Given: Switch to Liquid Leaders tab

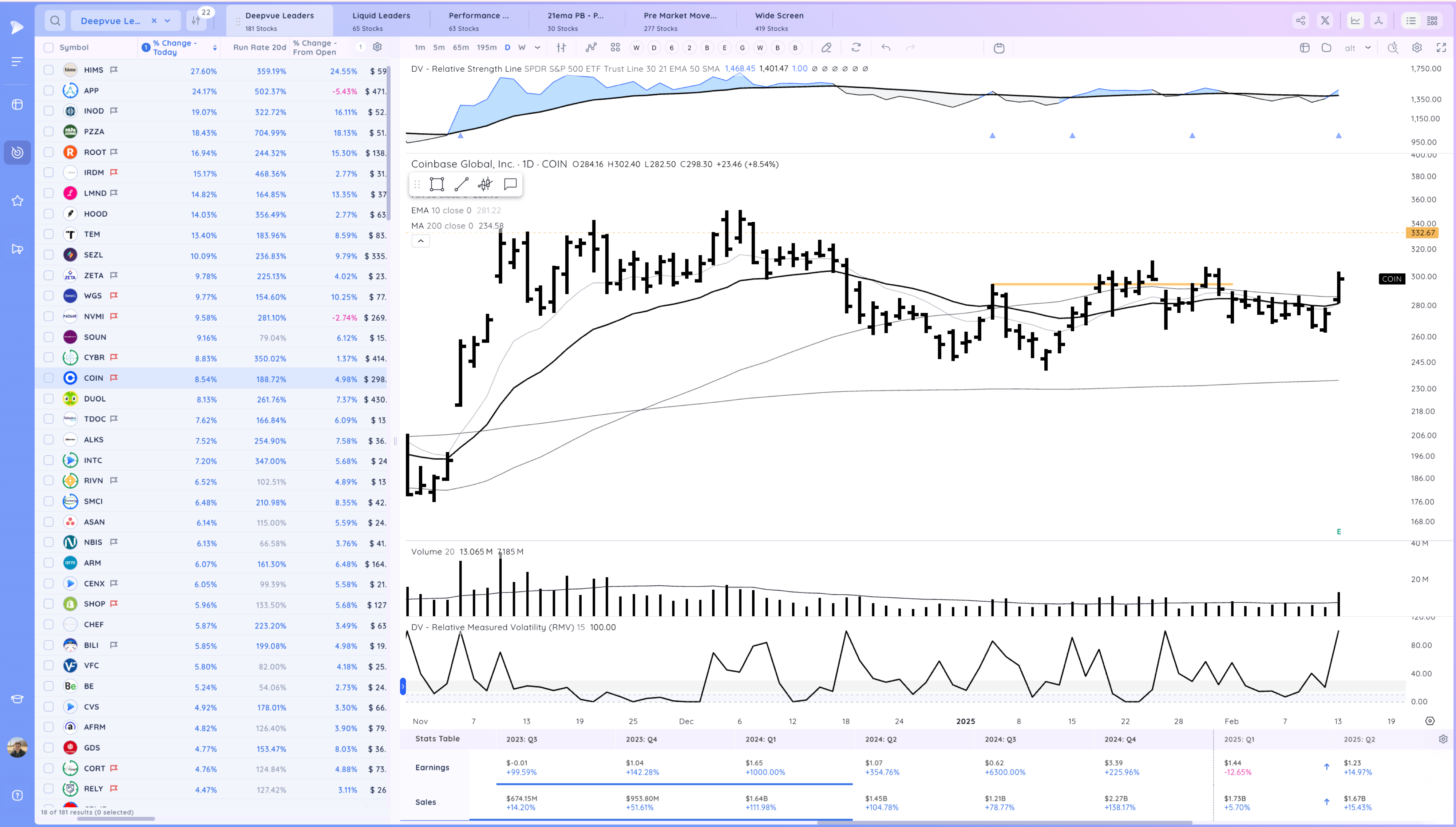Looking at the screenshot, I should tap(380, 21).
